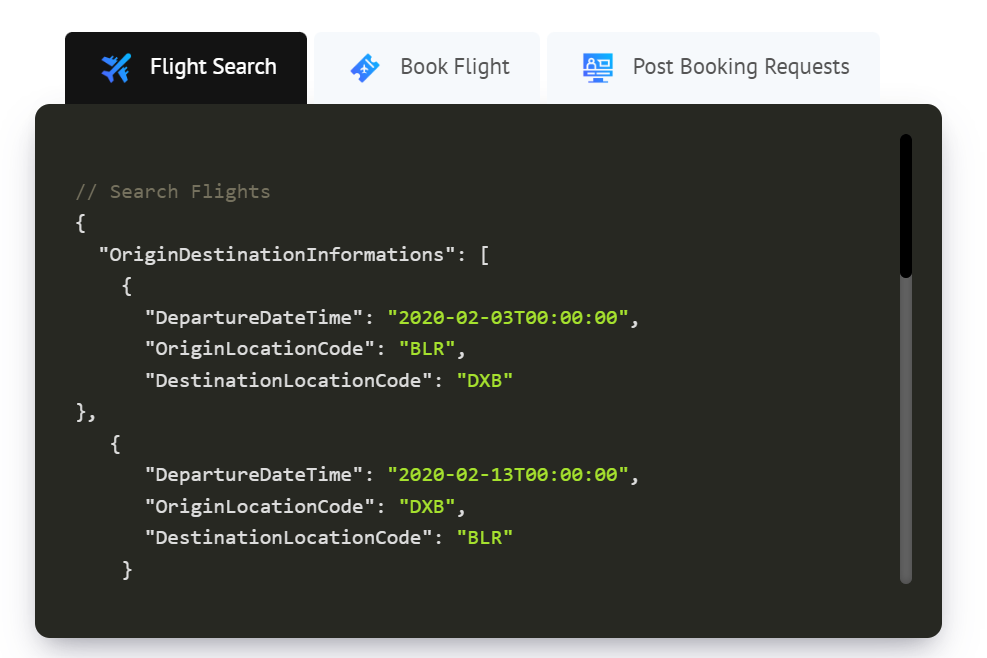Image resolution: width=987 pixels, height=658 pixels.
Task: Open the Book Flight tab
Action: click(427, 68)
